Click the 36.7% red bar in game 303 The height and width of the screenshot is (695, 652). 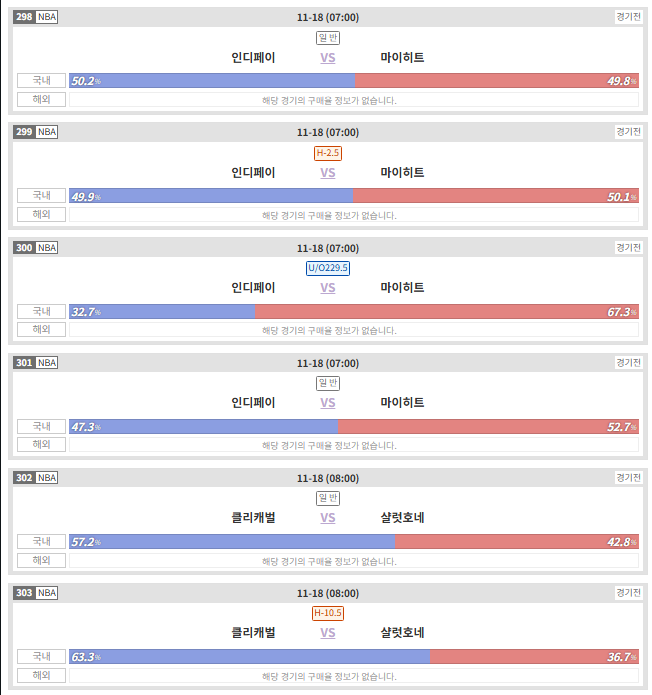click(535, 656)
